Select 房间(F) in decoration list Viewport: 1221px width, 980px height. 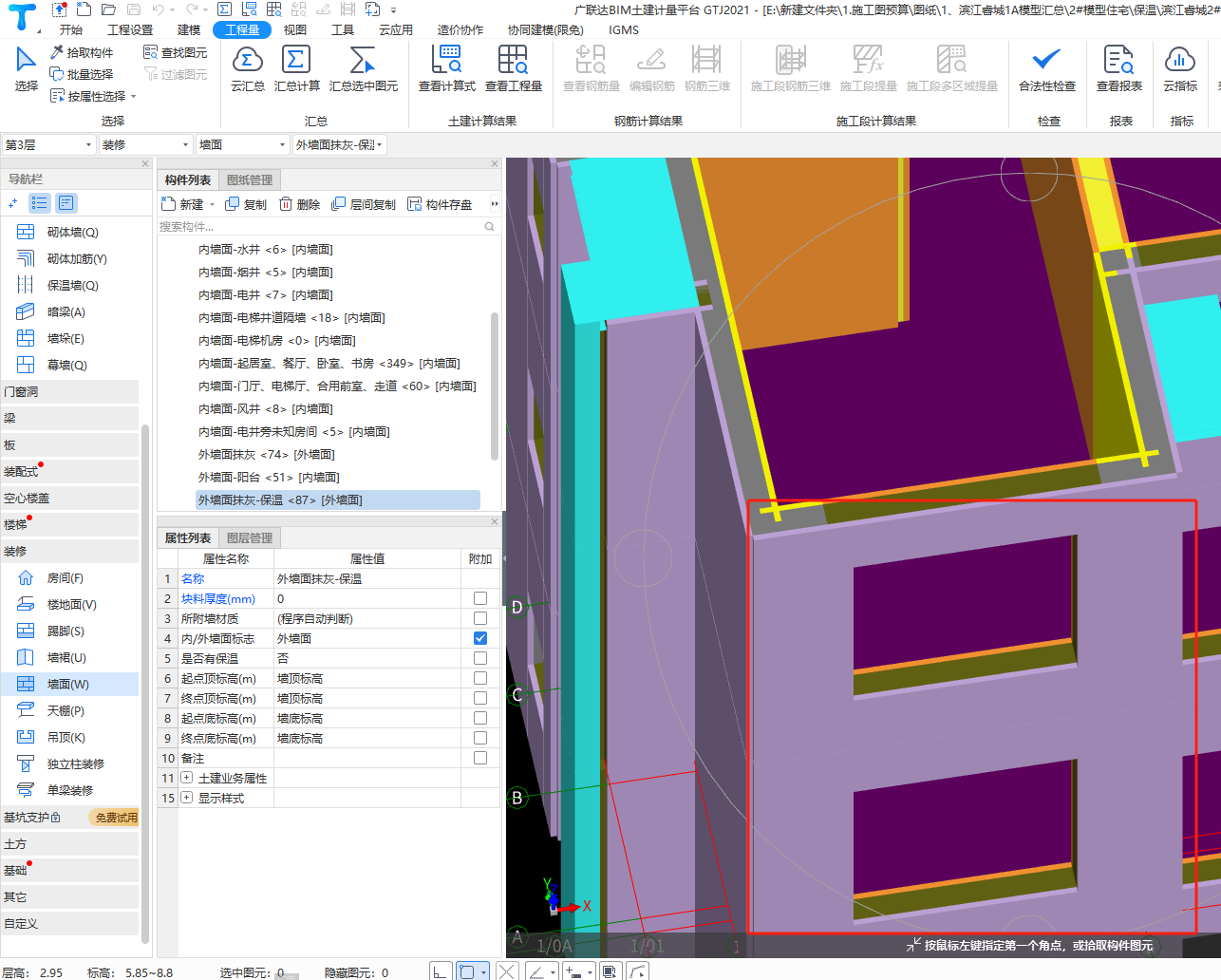[65, 577]
